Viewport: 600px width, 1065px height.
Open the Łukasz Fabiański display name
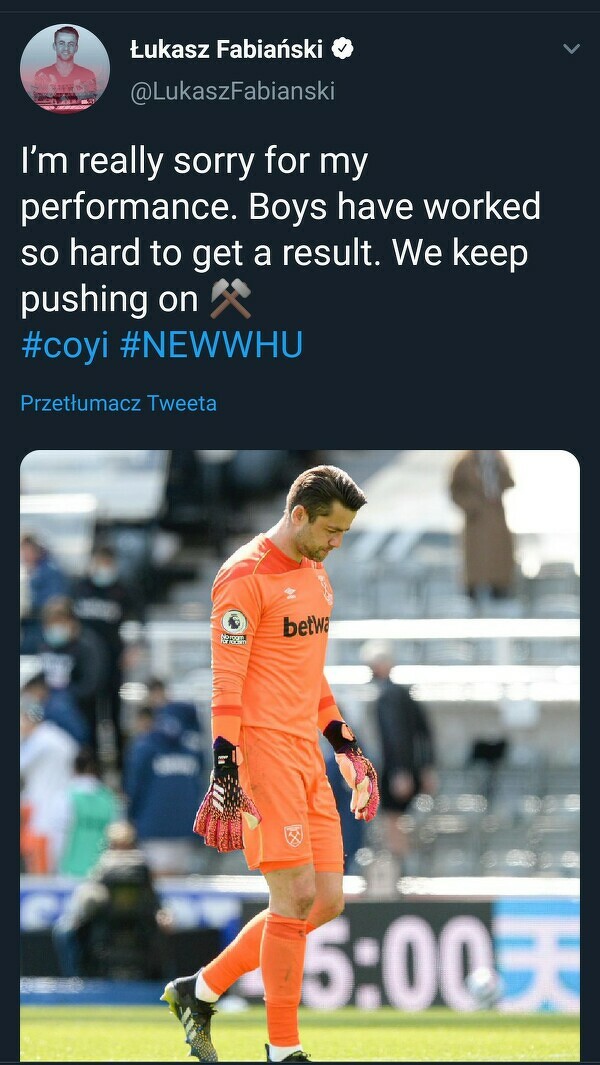click(229, 49)
